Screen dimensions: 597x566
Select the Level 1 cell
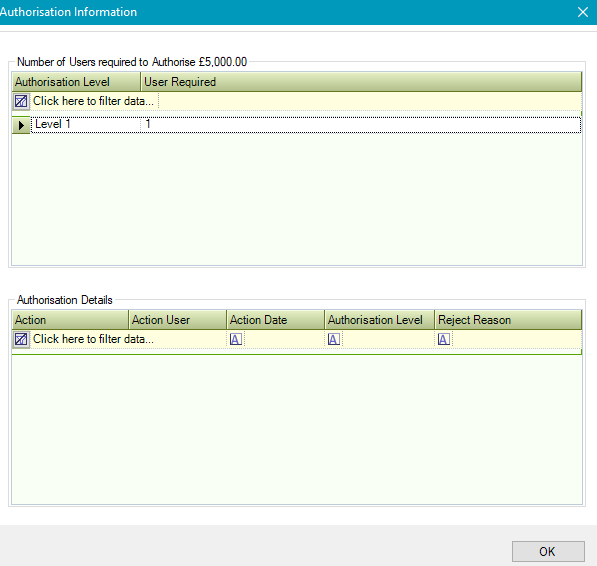point(86,124)
